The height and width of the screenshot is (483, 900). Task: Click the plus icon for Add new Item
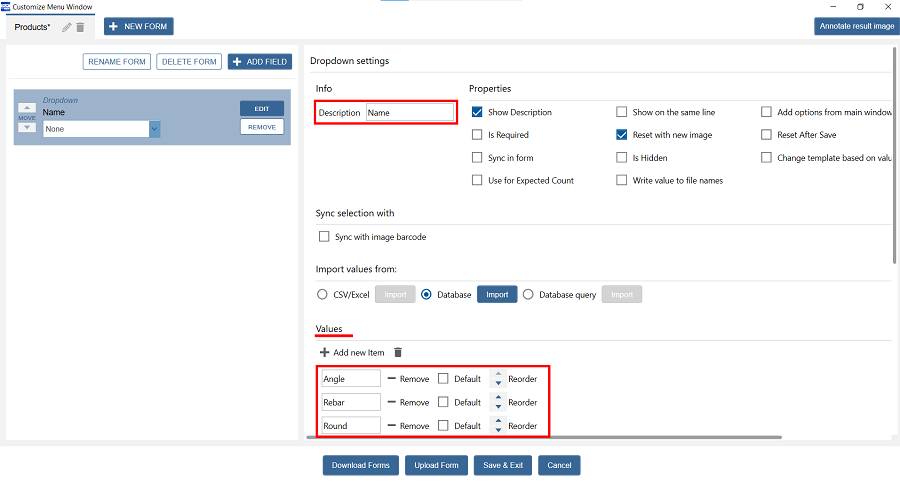(x=324, y=352)
